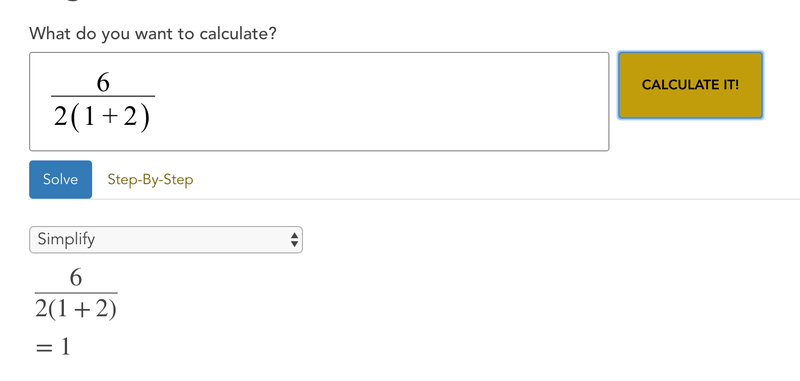The image size is (800, 381).
Task: Click the leading 2 in input denominator
Action: click(x=61, y=118)
